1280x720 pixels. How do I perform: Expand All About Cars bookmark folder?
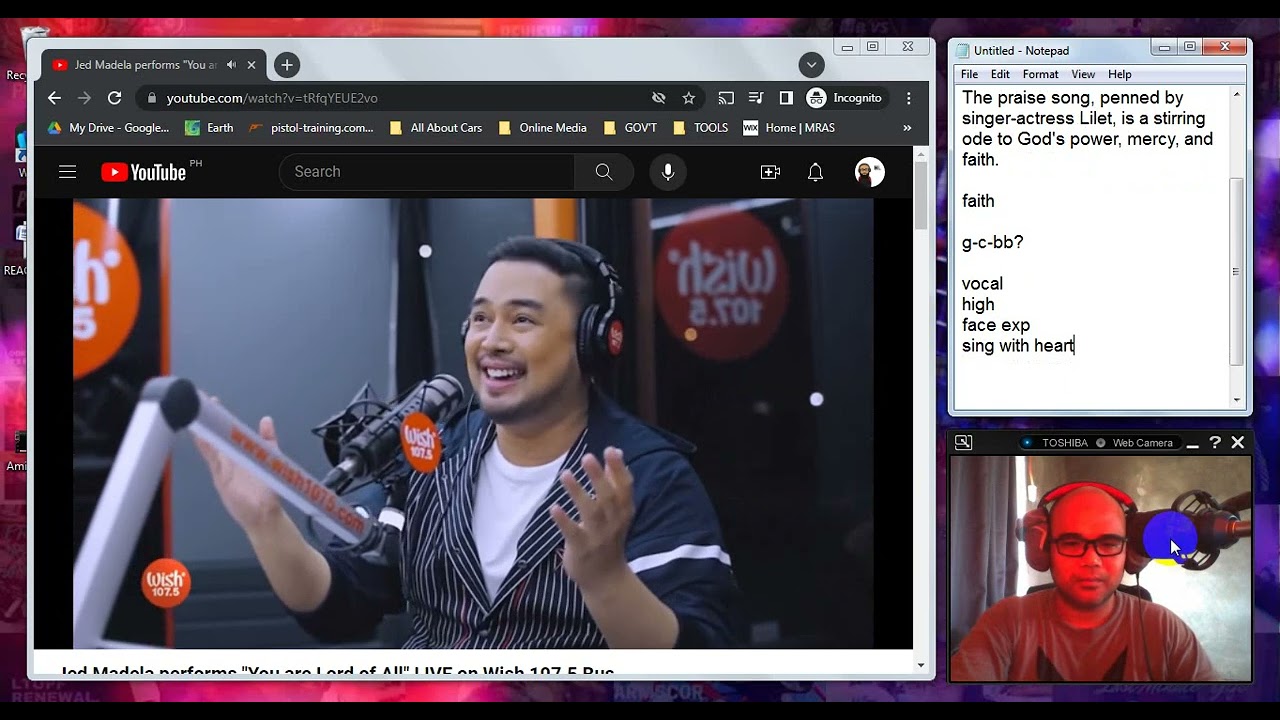coord(435,128)
